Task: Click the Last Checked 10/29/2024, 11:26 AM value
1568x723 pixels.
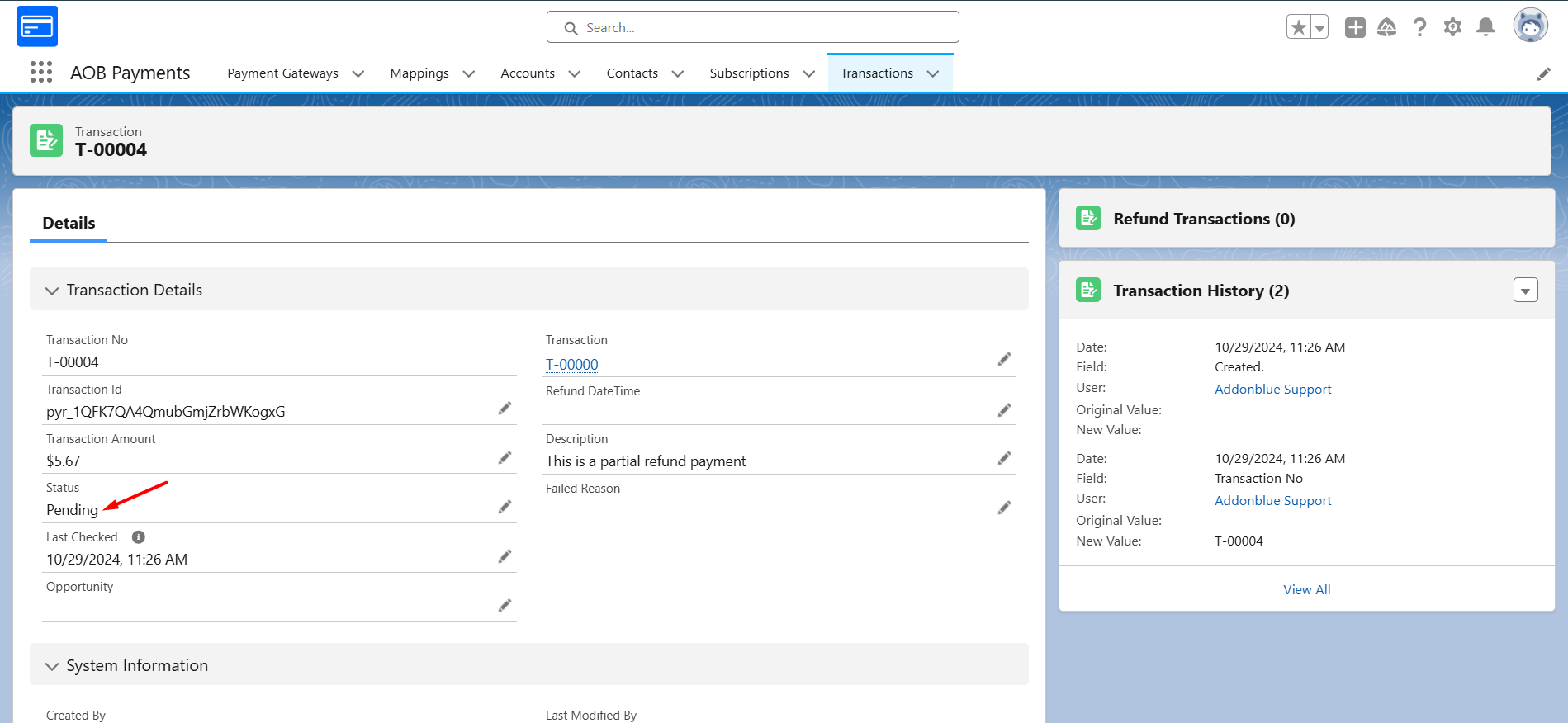Action: pyautogui.click(x=116, y=560)
